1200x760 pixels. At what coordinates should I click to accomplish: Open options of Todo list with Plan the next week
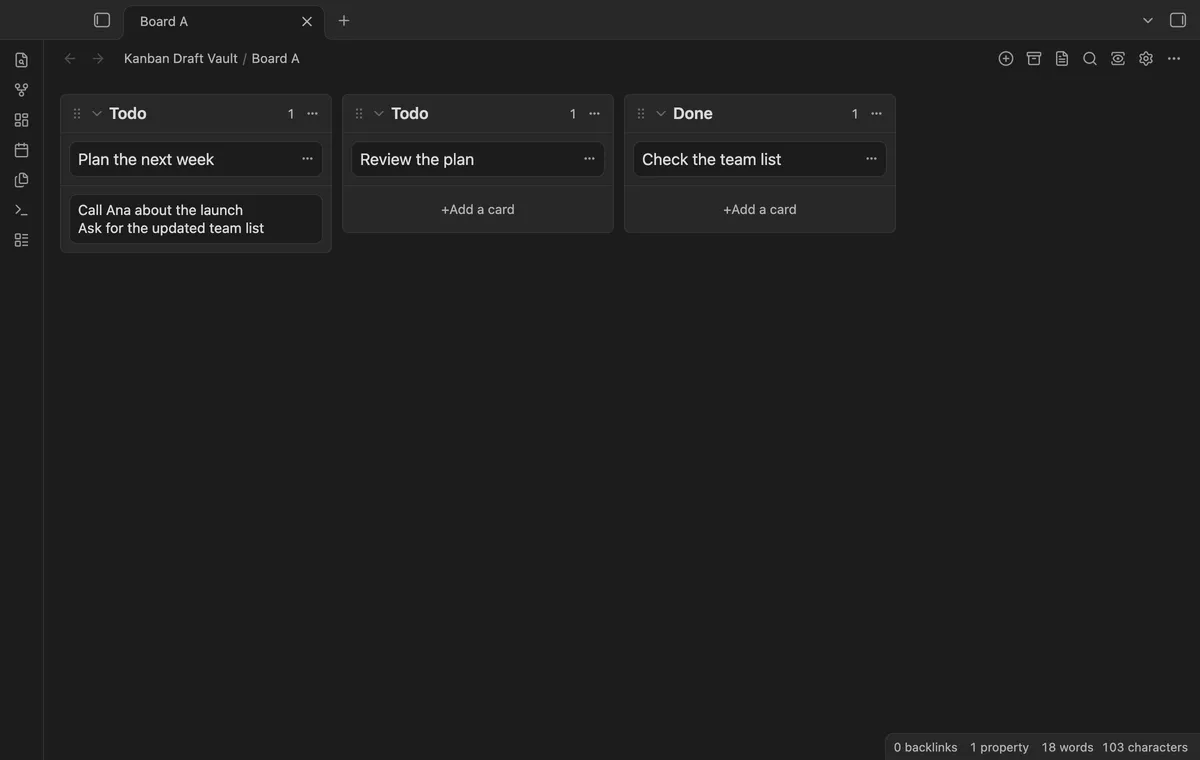coord(313,114)
